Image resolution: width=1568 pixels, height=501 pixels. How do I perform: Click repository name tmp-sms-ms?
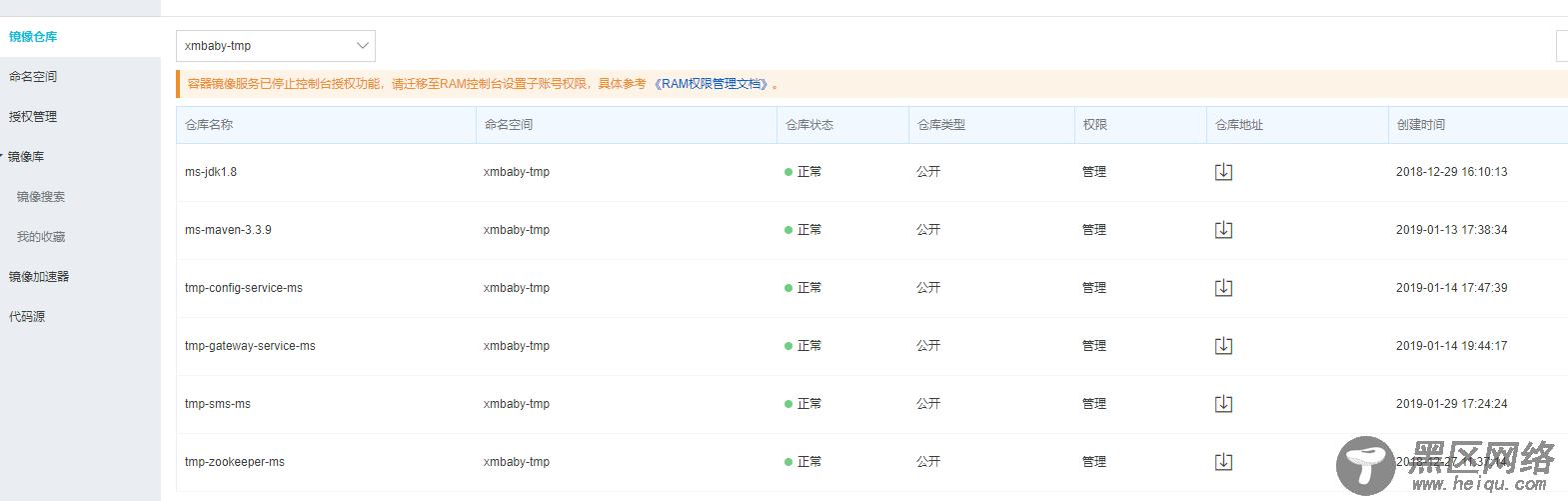point(218,404)
